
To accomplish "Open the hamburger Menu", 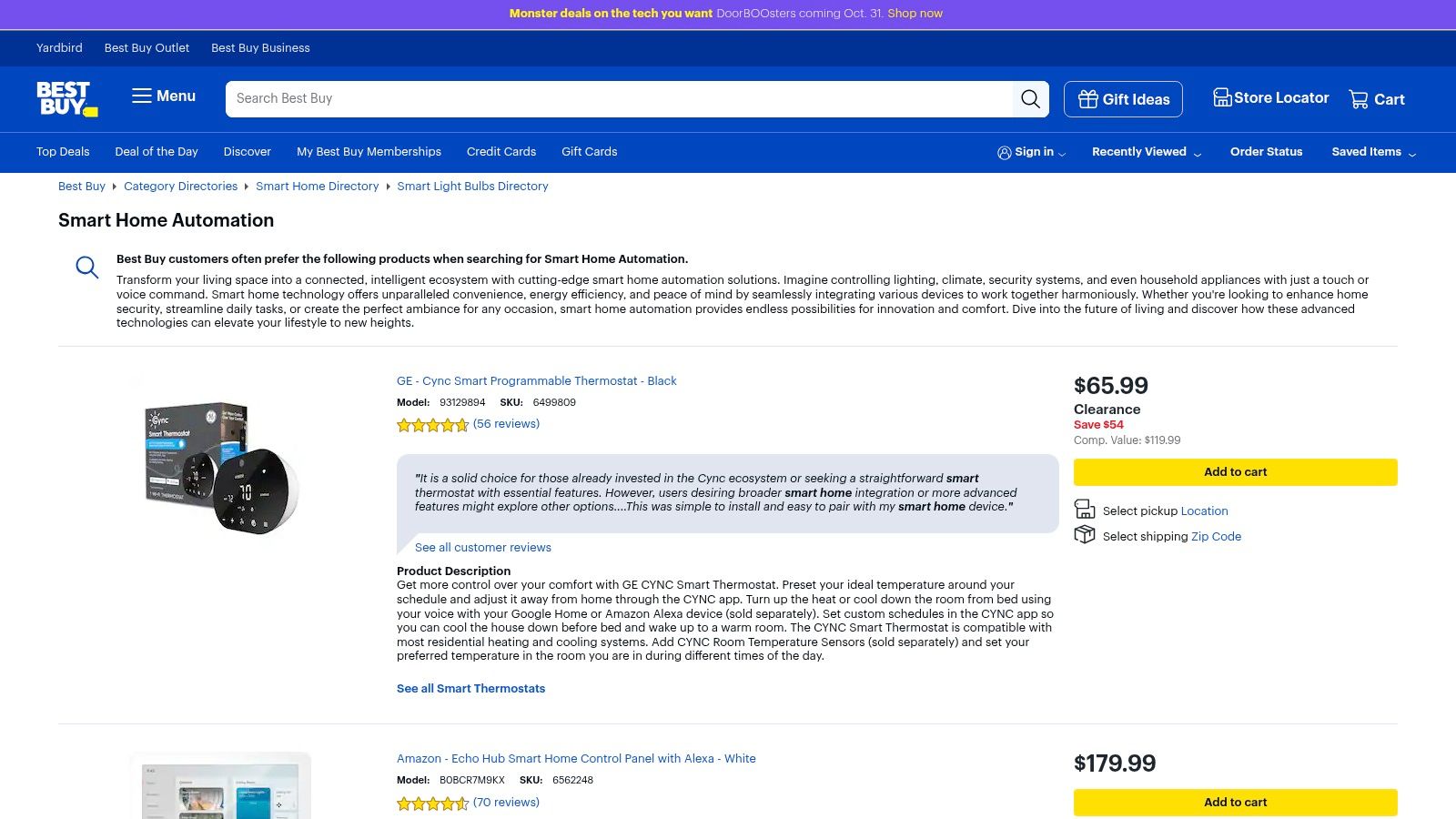I will [164, 96].
